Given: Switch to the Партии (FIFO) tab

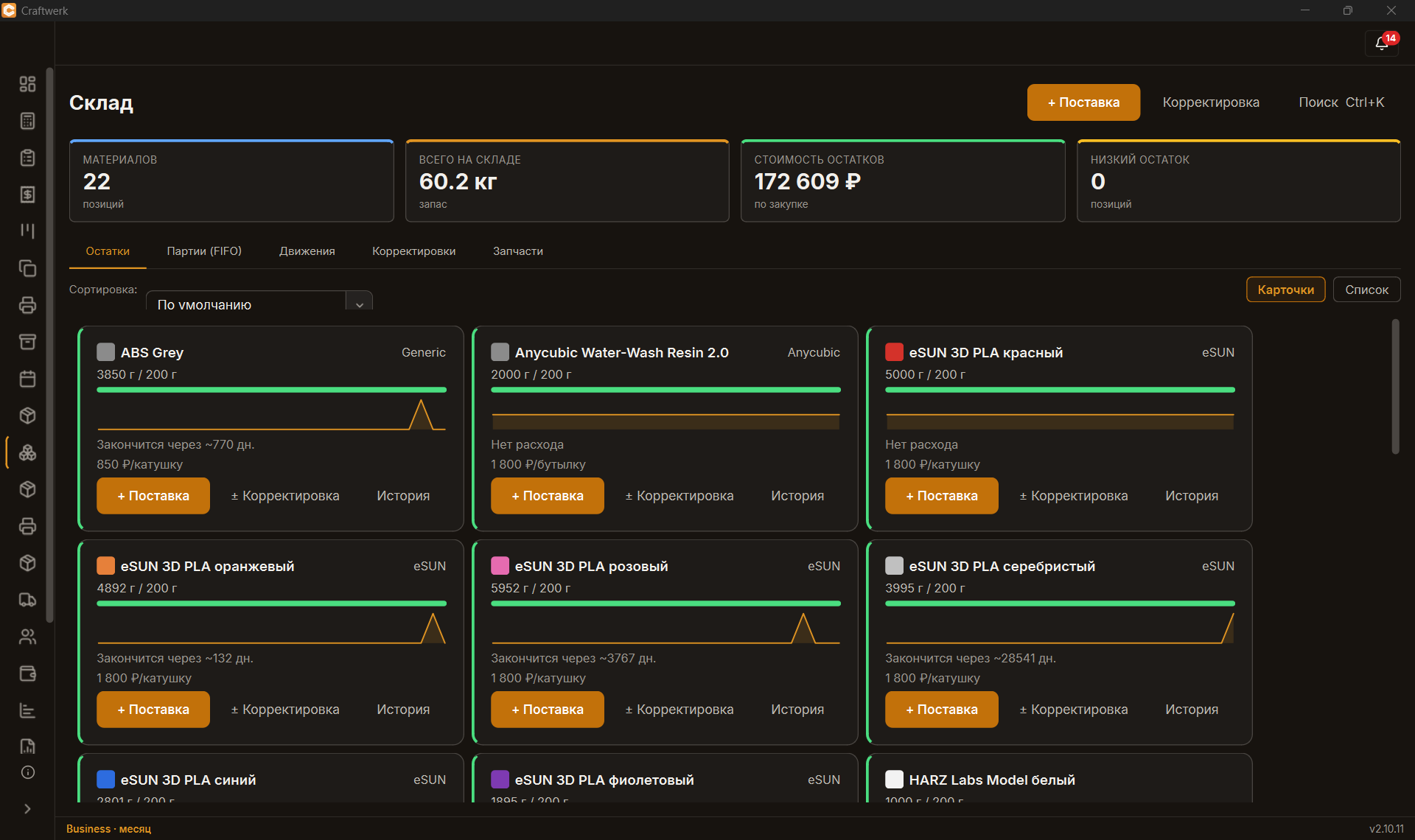Looking at the screenshot, I should click(x=204, y=251).
